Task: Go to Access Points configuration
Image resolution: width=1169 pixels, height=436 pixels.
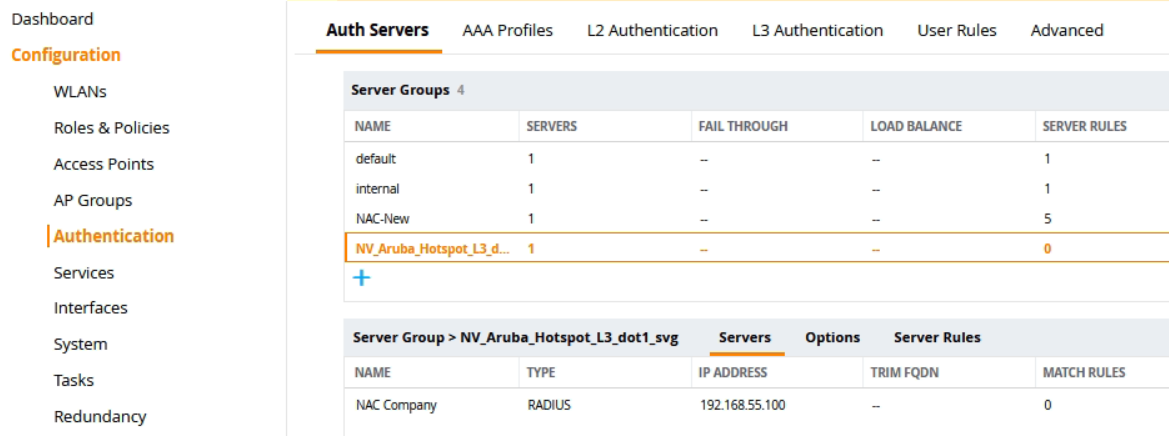Action: [103, 164]
